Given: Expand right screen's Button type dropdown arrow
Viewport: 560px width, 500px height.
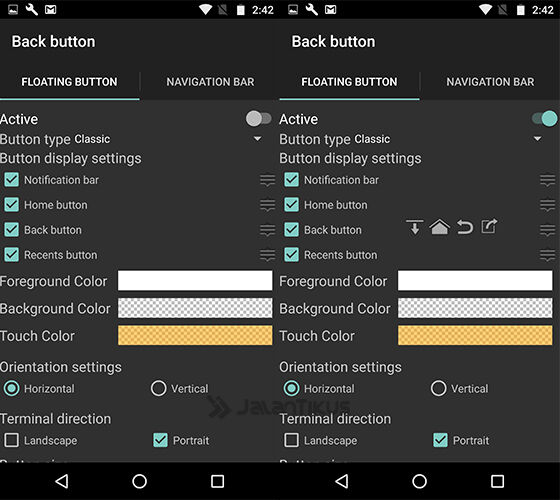Looking at the screenshot, I should (538, 139).
